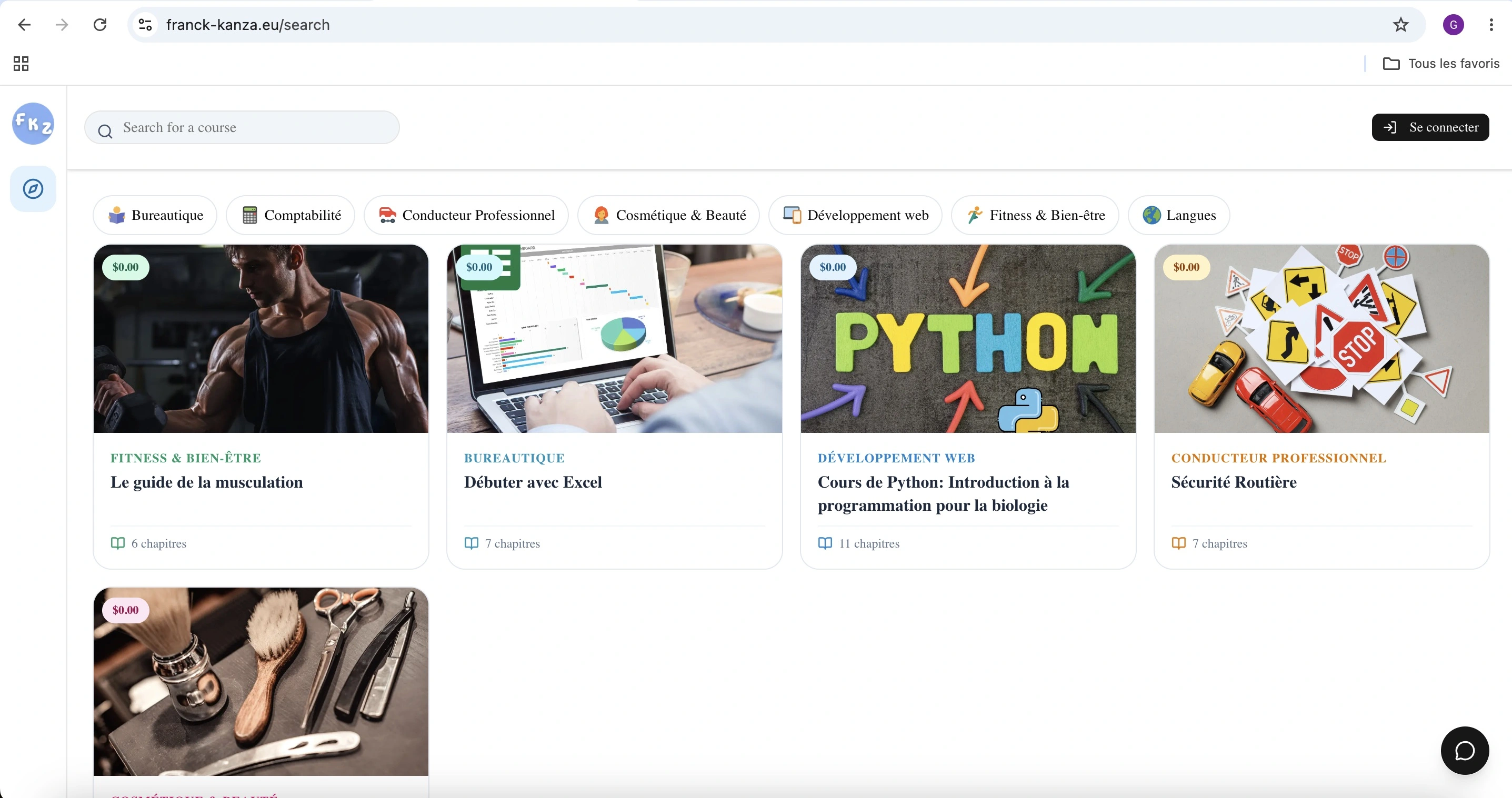Open site information icon in address bar
The width and height of the screenshot is (1512, 798).
(x=145, y=25)
